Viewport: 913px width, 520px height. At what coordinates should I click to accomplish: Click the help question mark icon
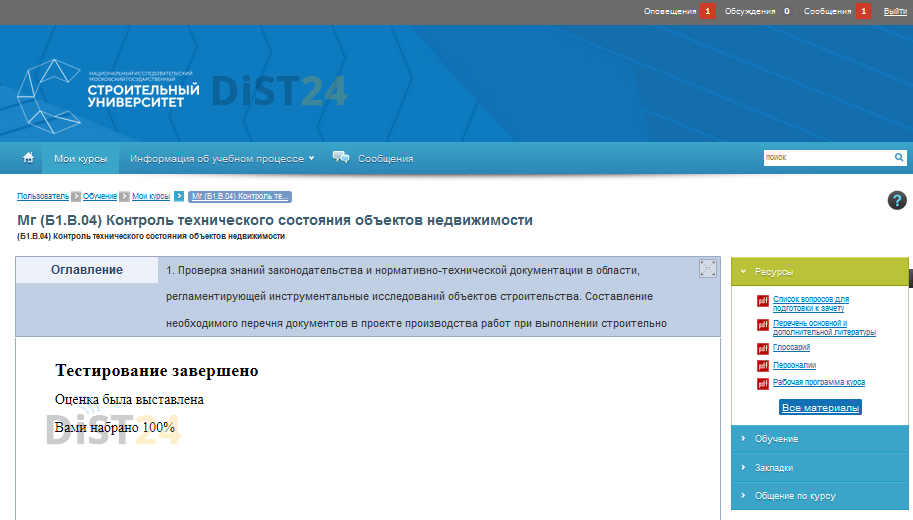pos(897,200)
